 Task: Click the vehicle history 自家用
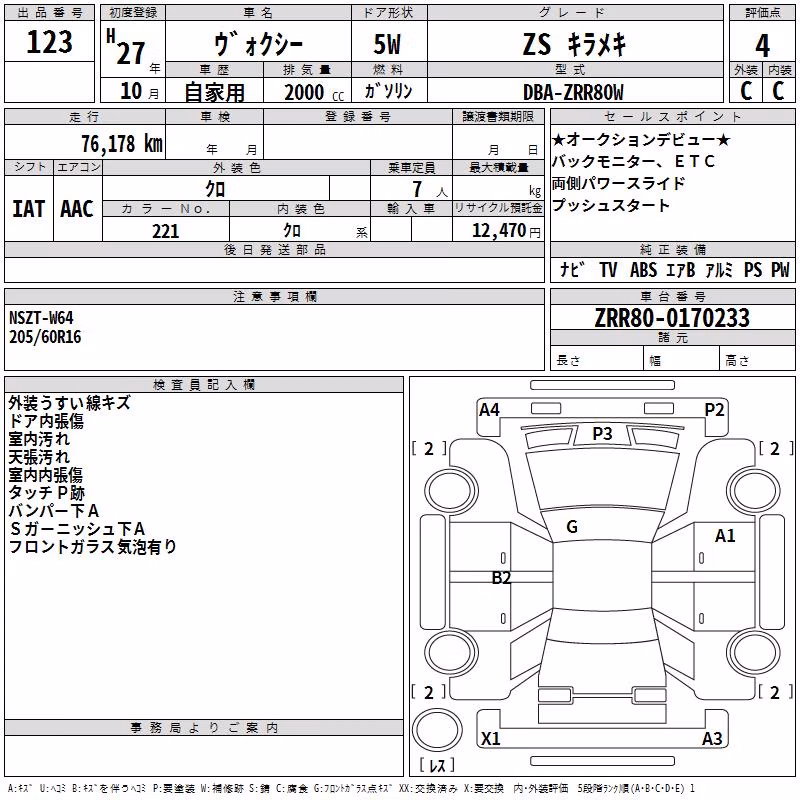214,92
